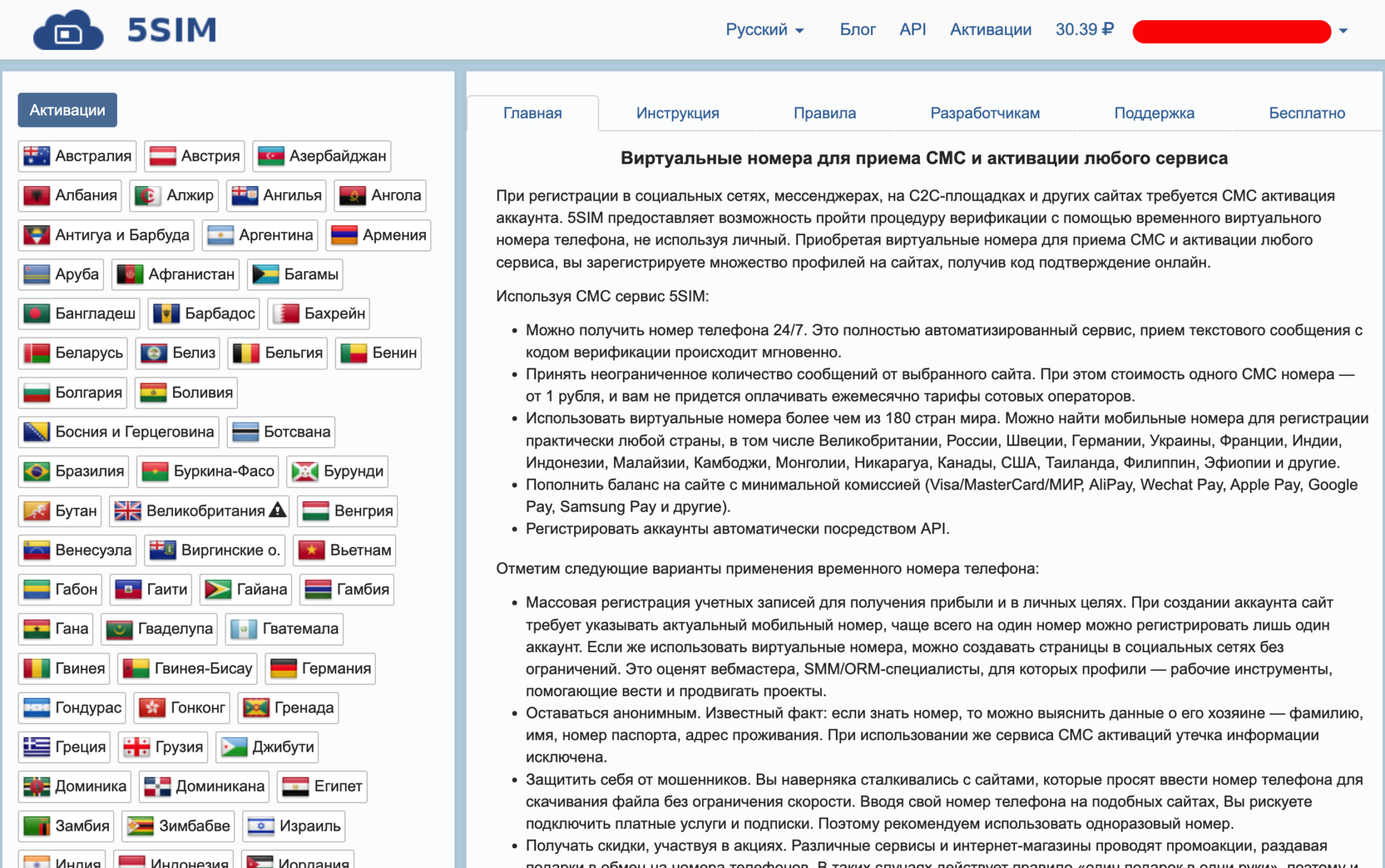Click the Brazil flag icon
The image size is (1385, 868).
tap(36, 471)
